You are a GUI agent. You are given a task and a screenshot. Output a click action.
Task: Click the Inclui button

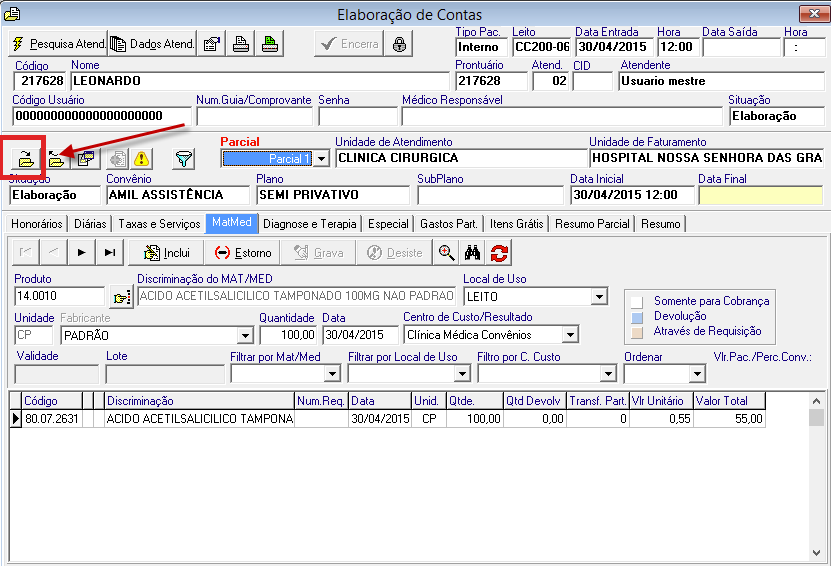point(166,252)
